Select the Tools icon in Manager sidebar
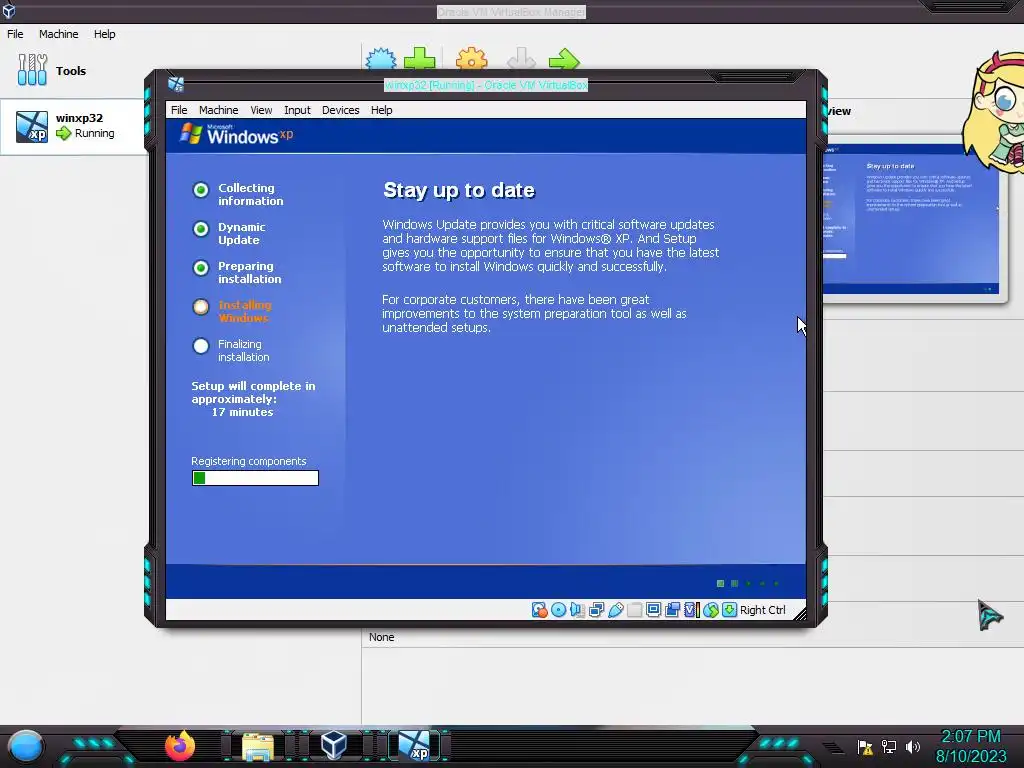Viewport: 1024px width, 768px height. (x=32, y=70)
